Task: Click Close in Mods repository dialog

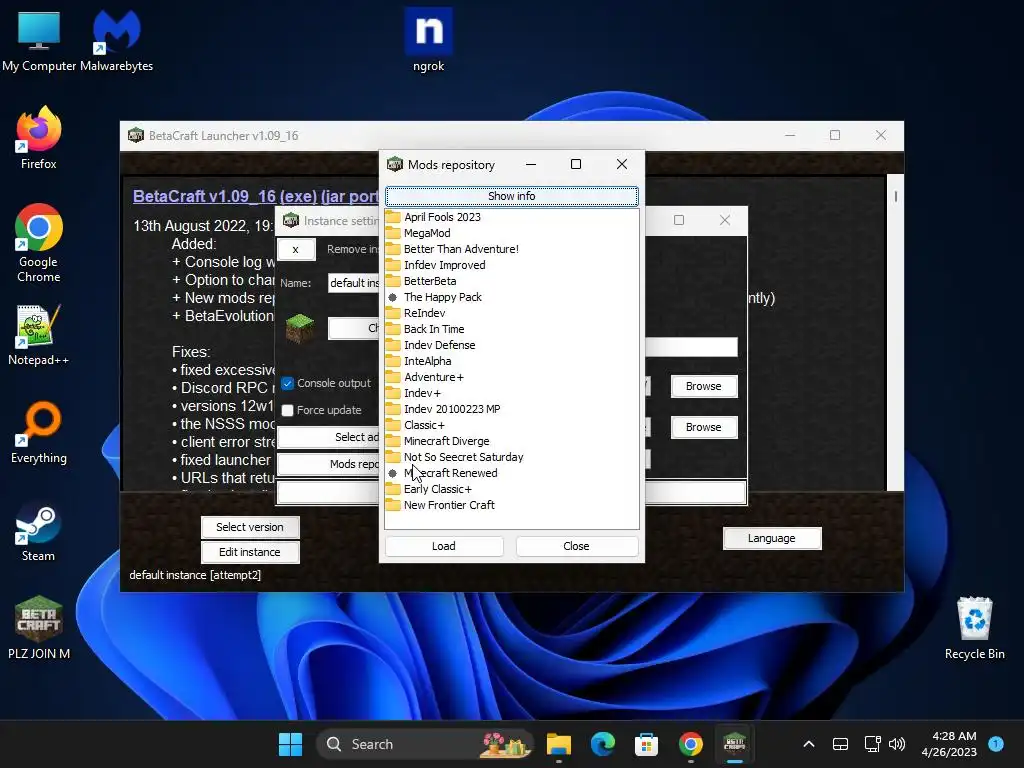Action: 576,546
